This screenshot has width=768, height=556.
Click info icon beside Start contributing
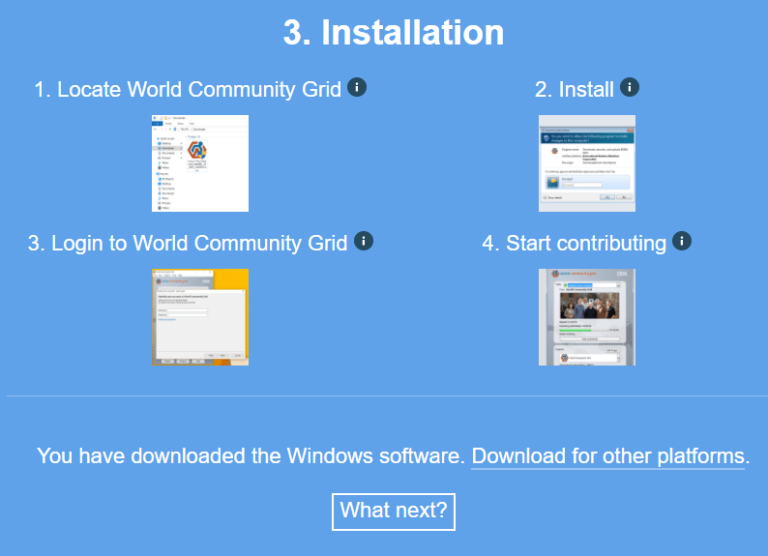[x=682, y=241]
